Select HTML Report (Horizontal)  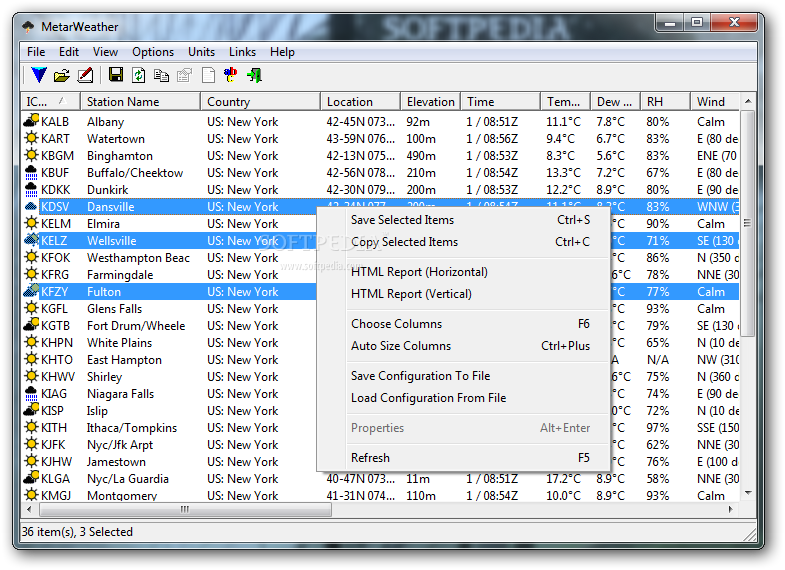[464, 272]
